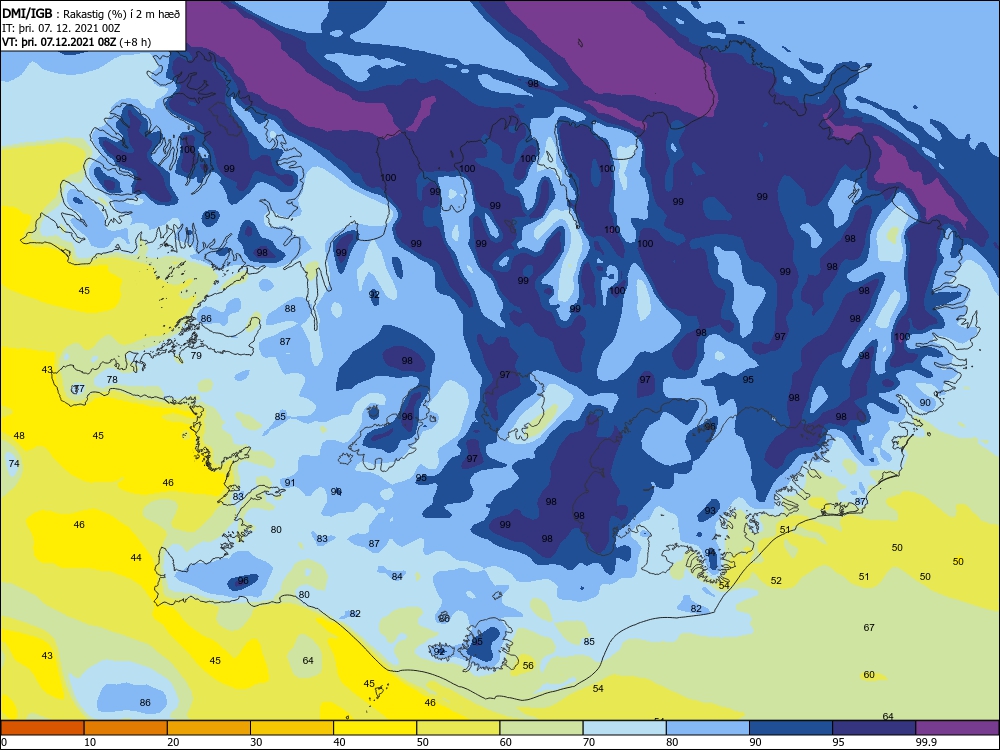The height and width of the screenshot is (750, 1000).
Task: Click the amber 30–40 legend swatch
Action: [292, 728]
